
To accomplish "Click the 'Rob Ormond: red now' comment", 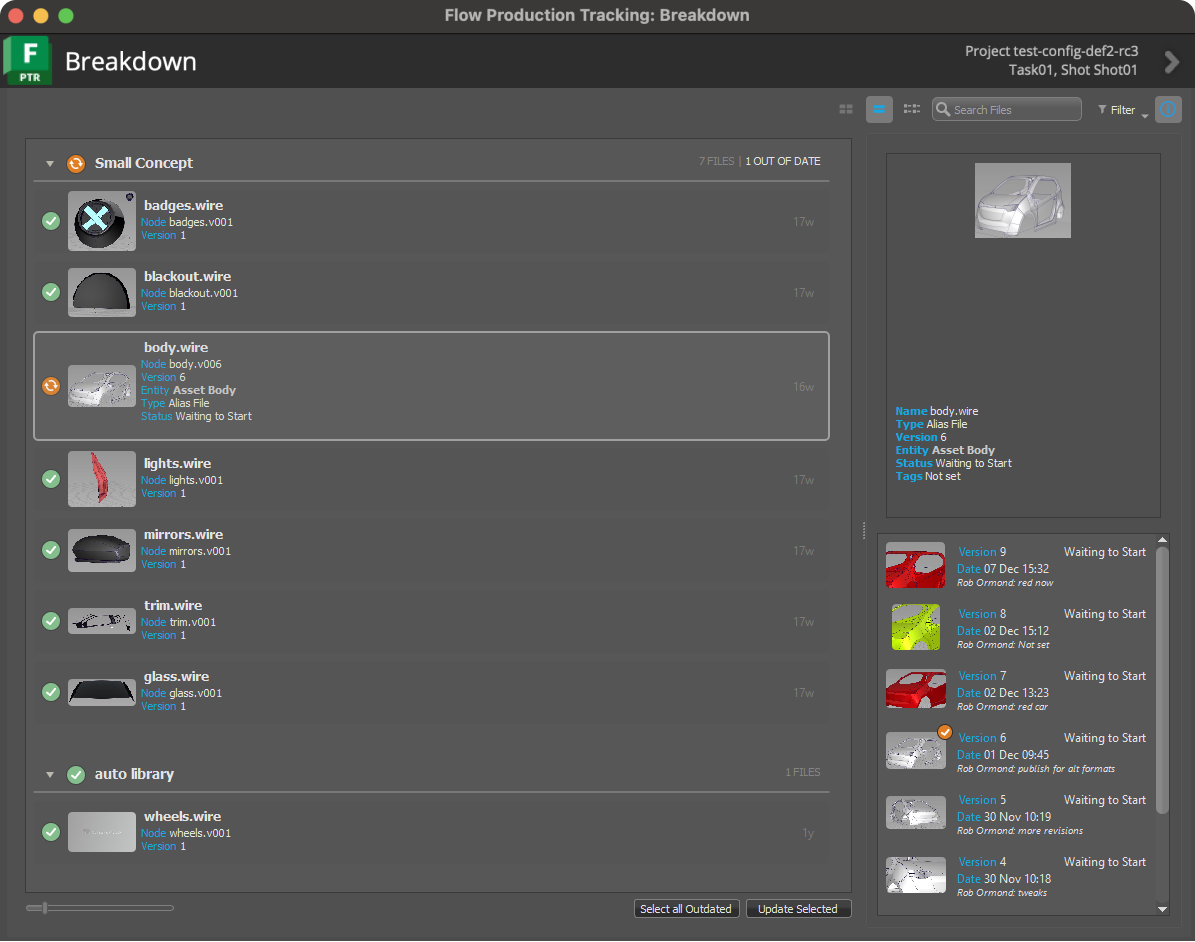I will click(x=1004, y=583).
